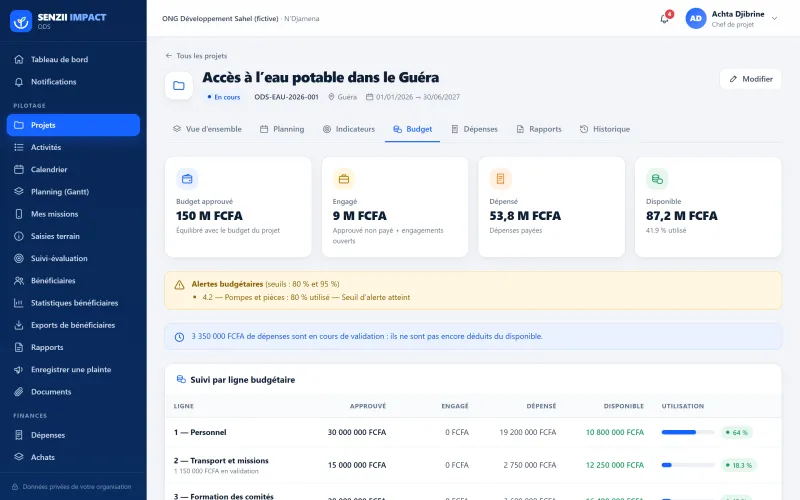800x500 pixels.
Task: Click the briefcase icon on Engagé card
Action: point(344,179)
